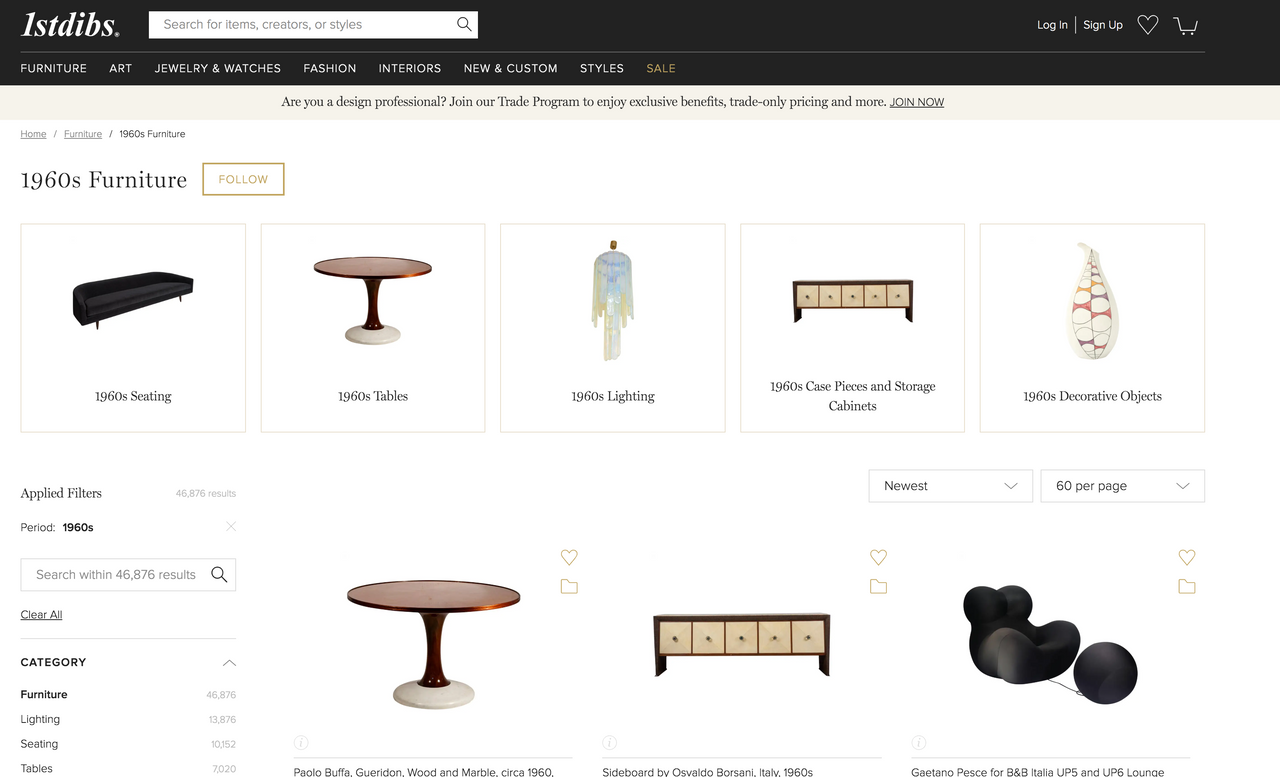Open Paolo Buffa, Gueridon listing title
Viewport: 1280px width, 777px height.
(424, 771)
